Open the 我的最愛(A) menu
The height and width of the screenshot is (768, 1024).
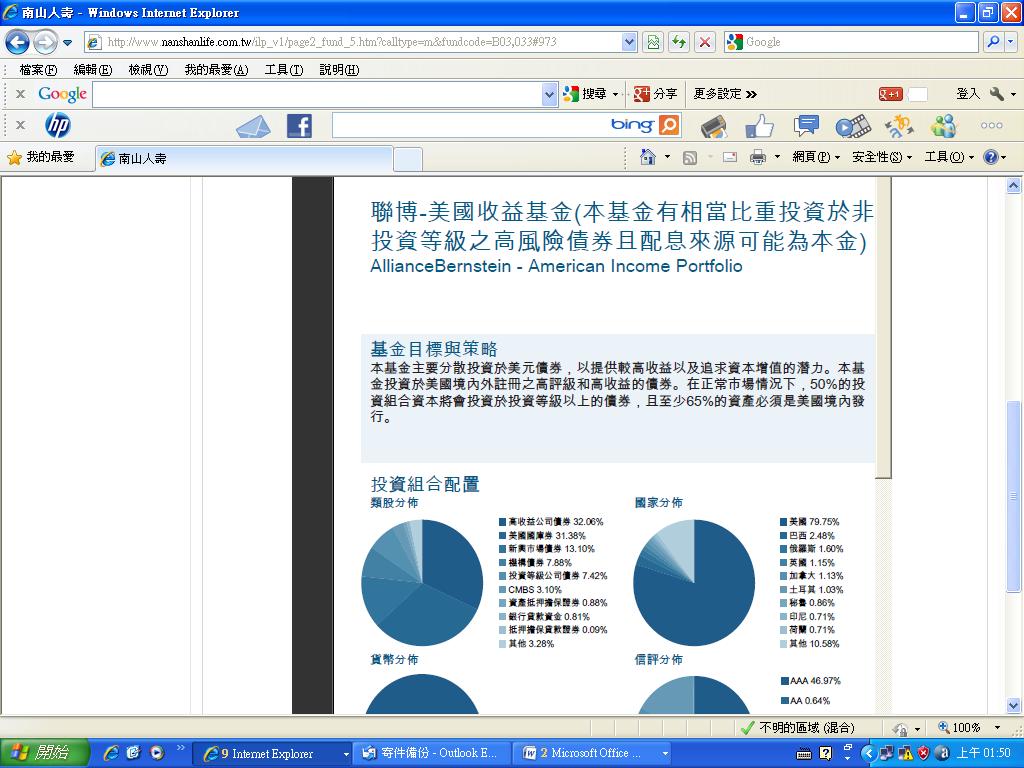pyautogui.click(x=216, y=70)
